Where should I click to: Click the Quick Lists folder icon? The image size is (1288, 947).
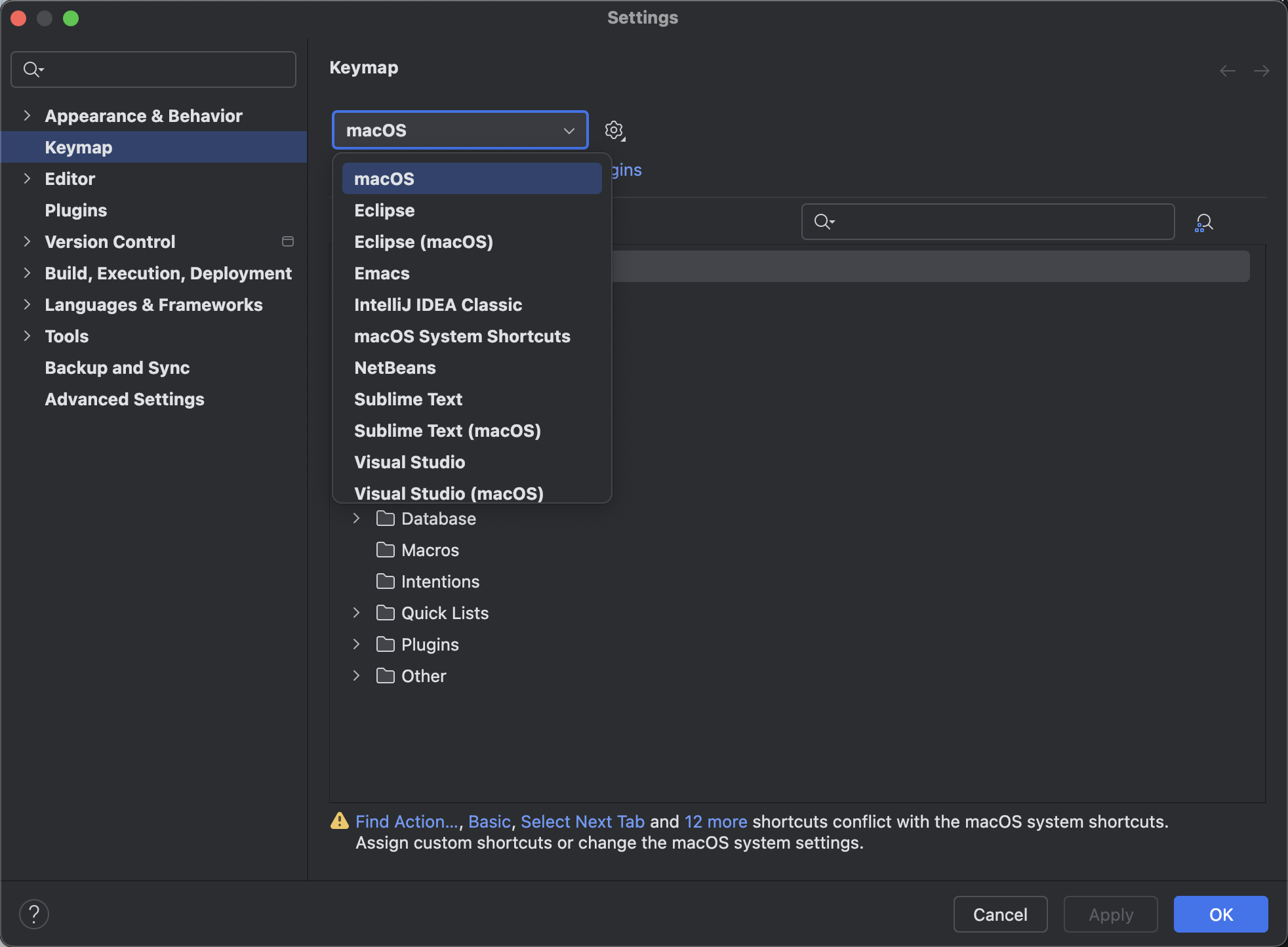coord(386,613)
